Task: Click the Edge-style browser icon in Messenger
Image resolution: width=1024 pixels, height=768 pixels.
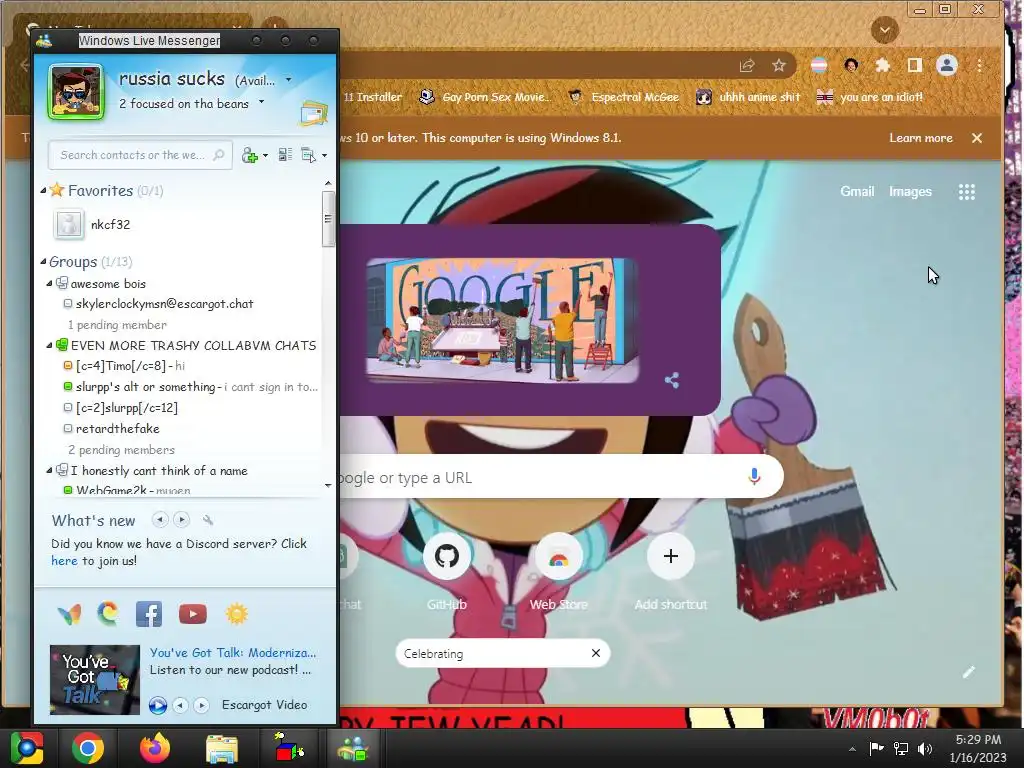Action: [x=108, y=614]
